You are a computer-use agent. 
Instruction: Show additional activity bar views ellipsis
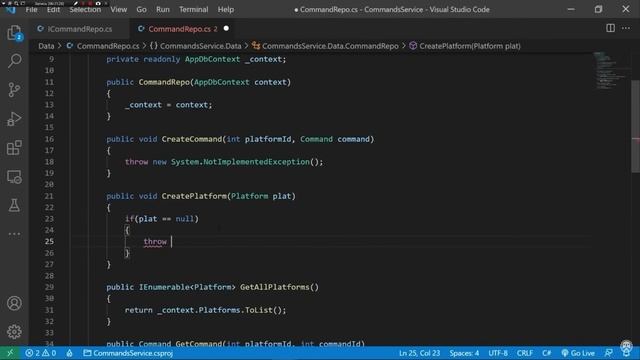point(14,234)
